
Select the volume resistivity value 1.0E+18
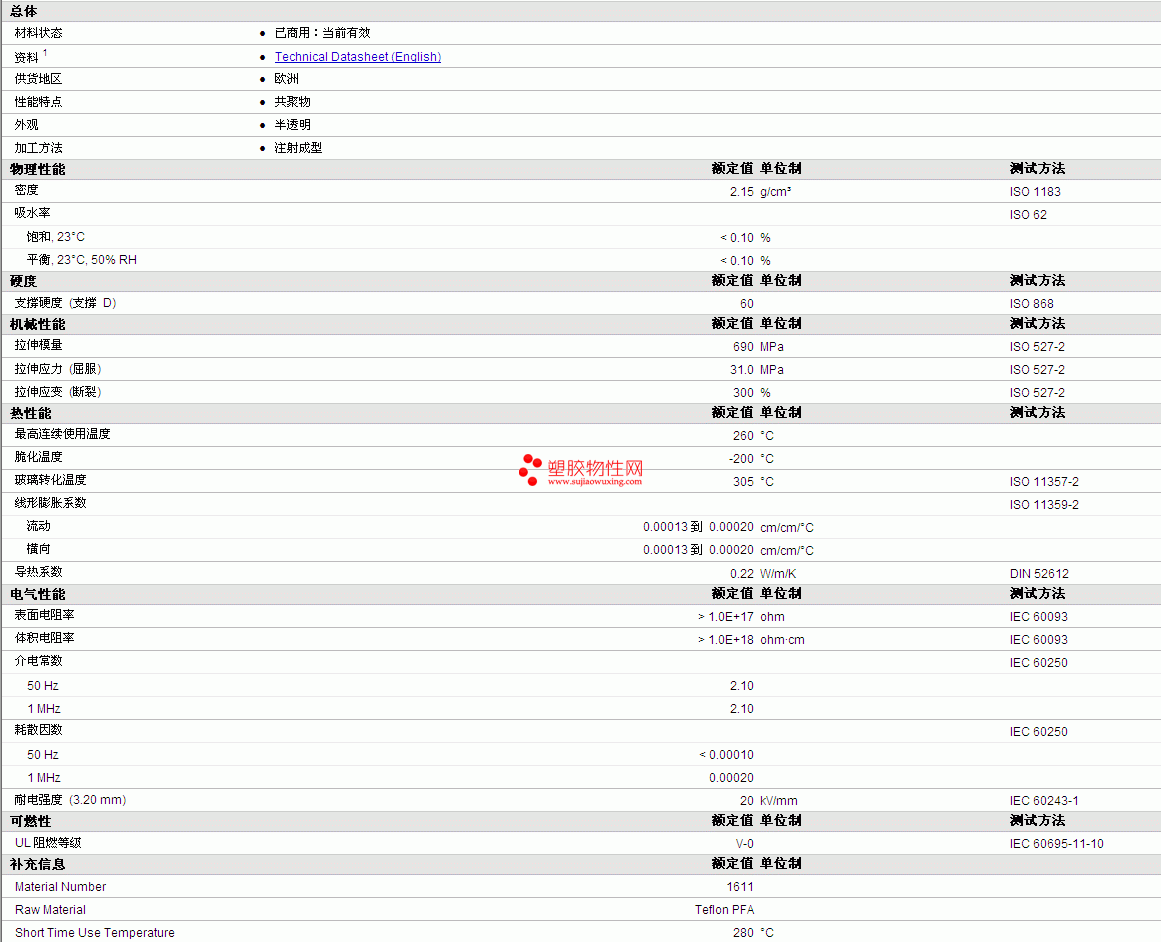coord(731,640)
